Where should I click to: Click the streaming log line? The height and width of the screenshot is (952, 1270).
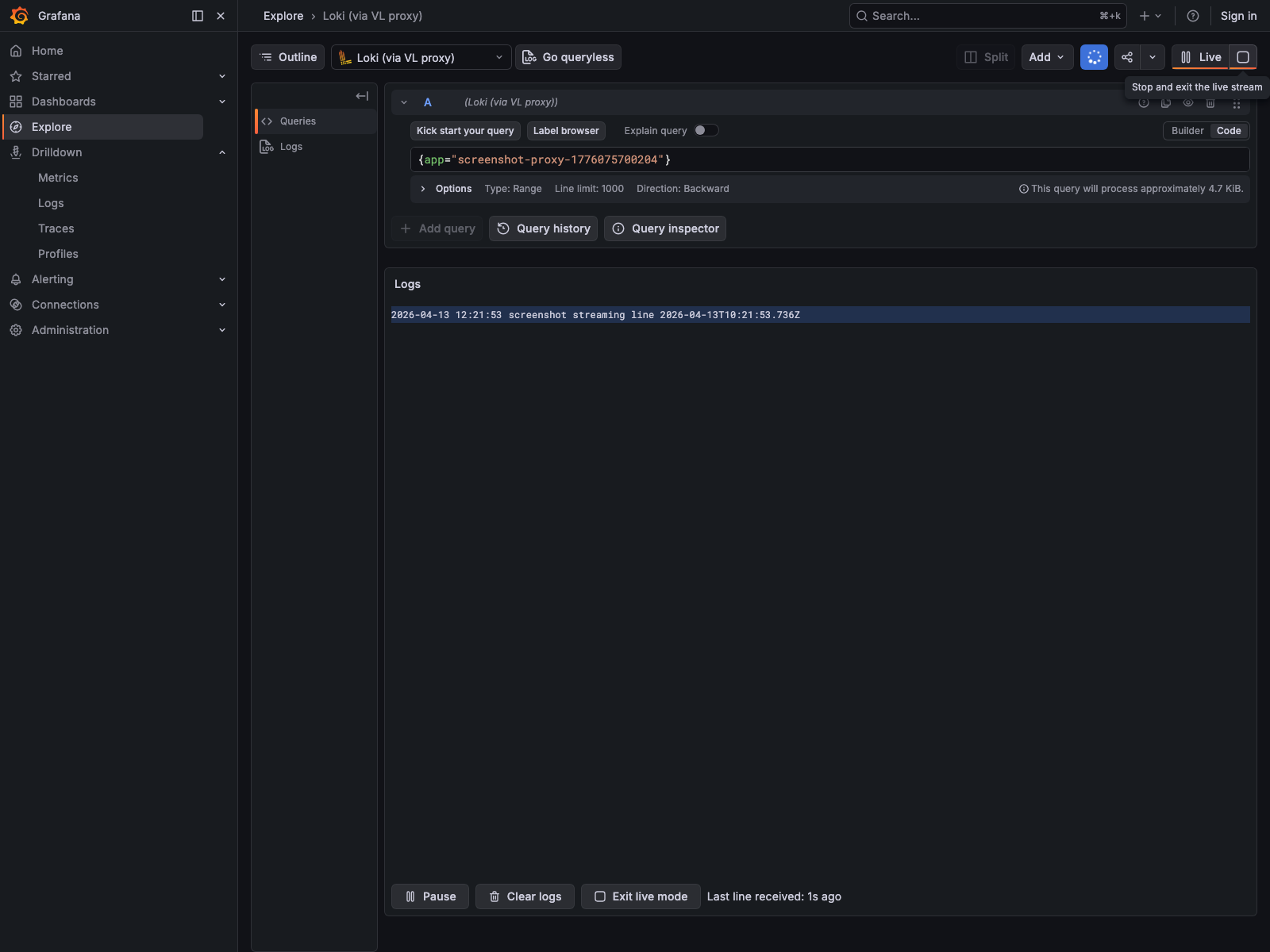coord(820,315)
